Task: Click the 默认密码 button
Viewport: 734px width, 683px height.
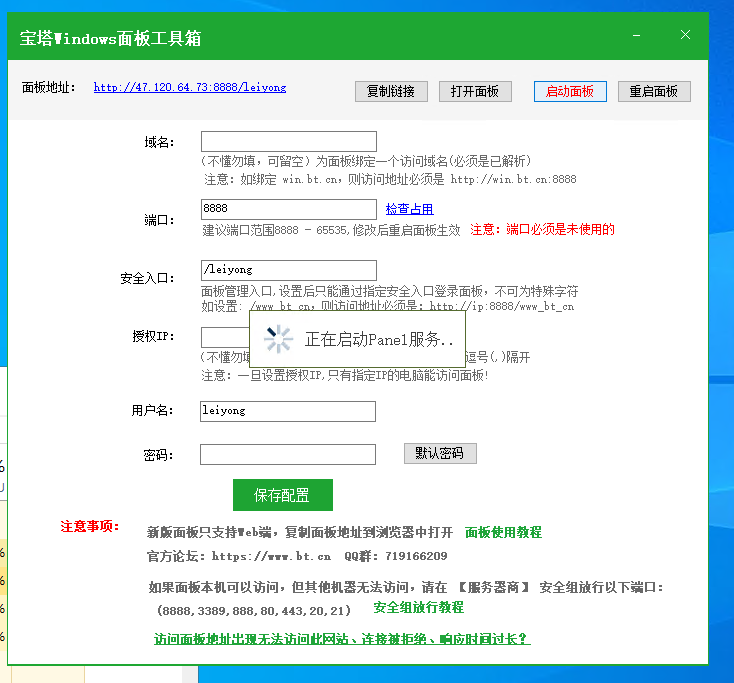Action: (440, 453)
